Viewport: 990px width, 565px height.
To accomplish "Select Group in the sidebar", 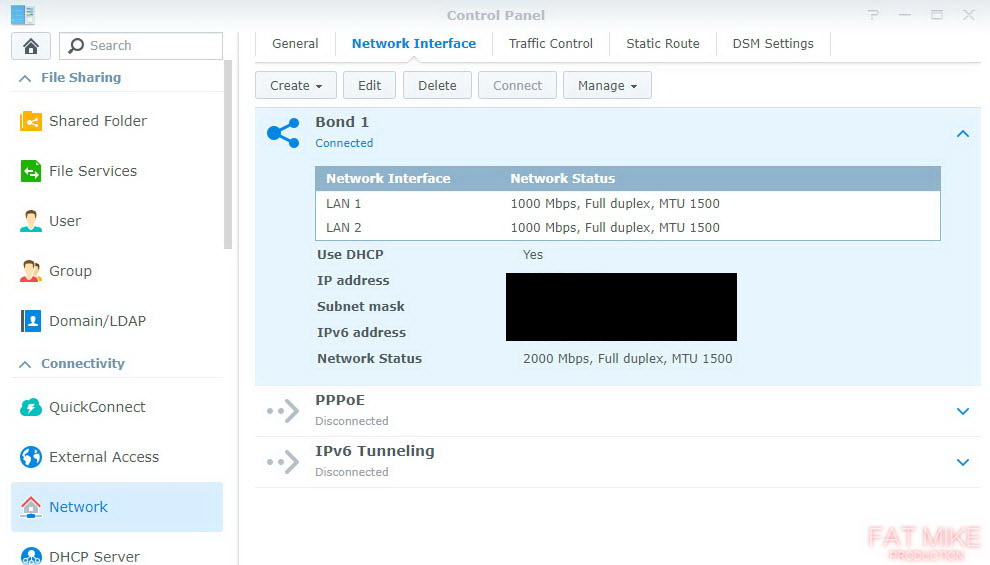I will [117, 271].
